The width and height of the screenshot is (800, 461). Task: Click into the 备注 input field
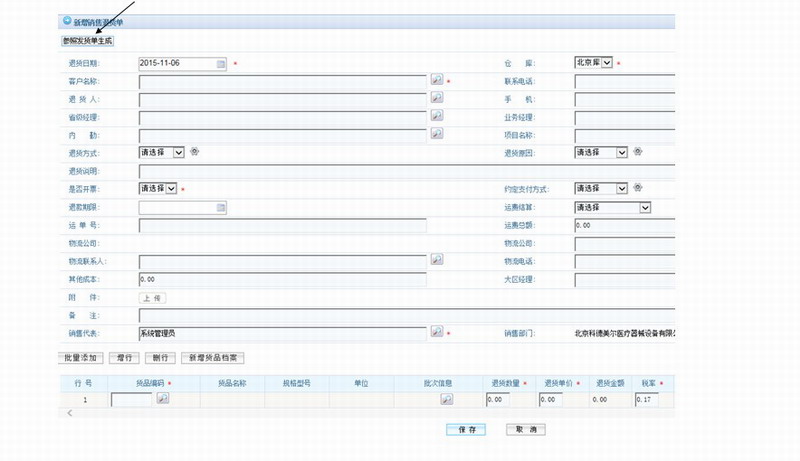point(400,315)
